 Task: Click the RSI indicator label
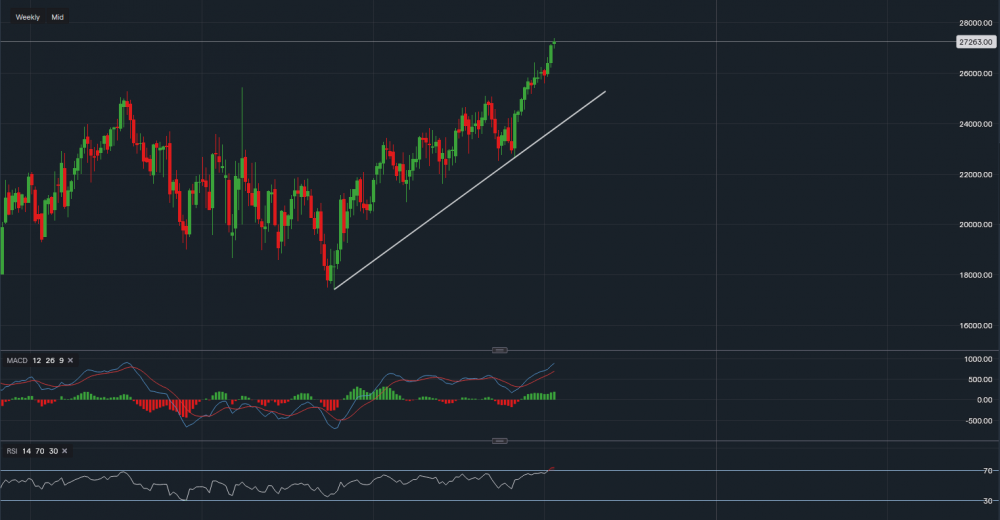click(12, 452)
